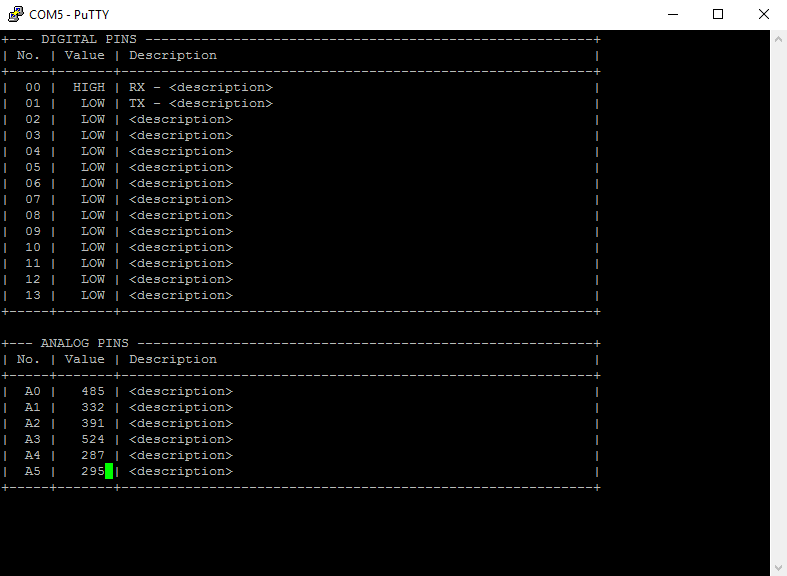Minimize the COM5 PuTTY window
This screenshot has height=576, width=787.
coord(673,14)
